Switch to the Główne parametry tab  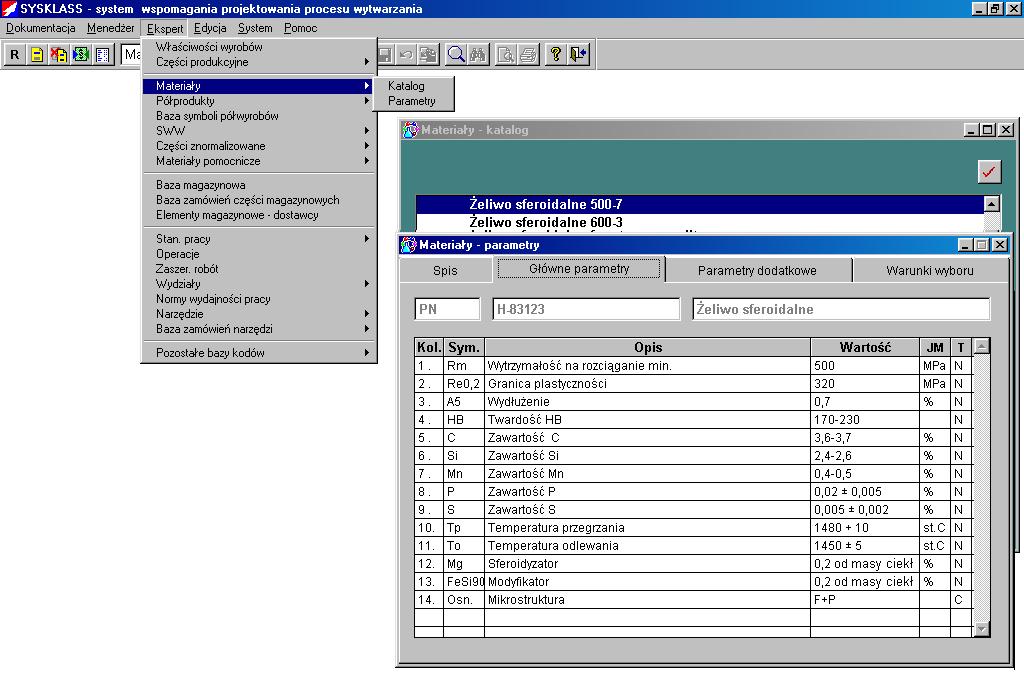579,269
